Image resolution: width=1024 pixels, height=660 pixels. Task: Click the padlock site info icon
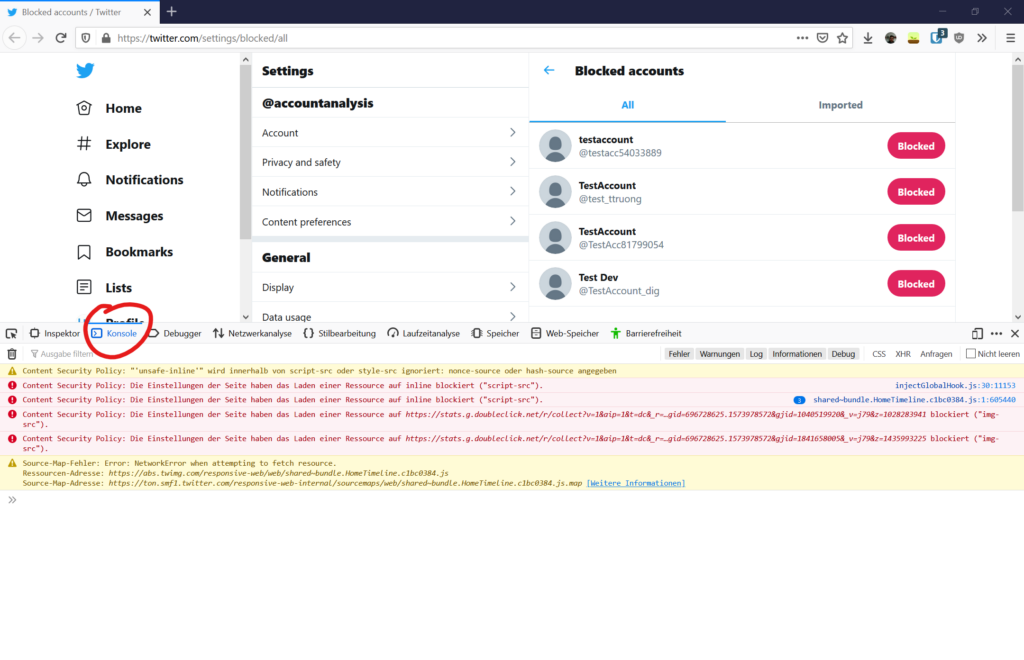coord(106,38)
